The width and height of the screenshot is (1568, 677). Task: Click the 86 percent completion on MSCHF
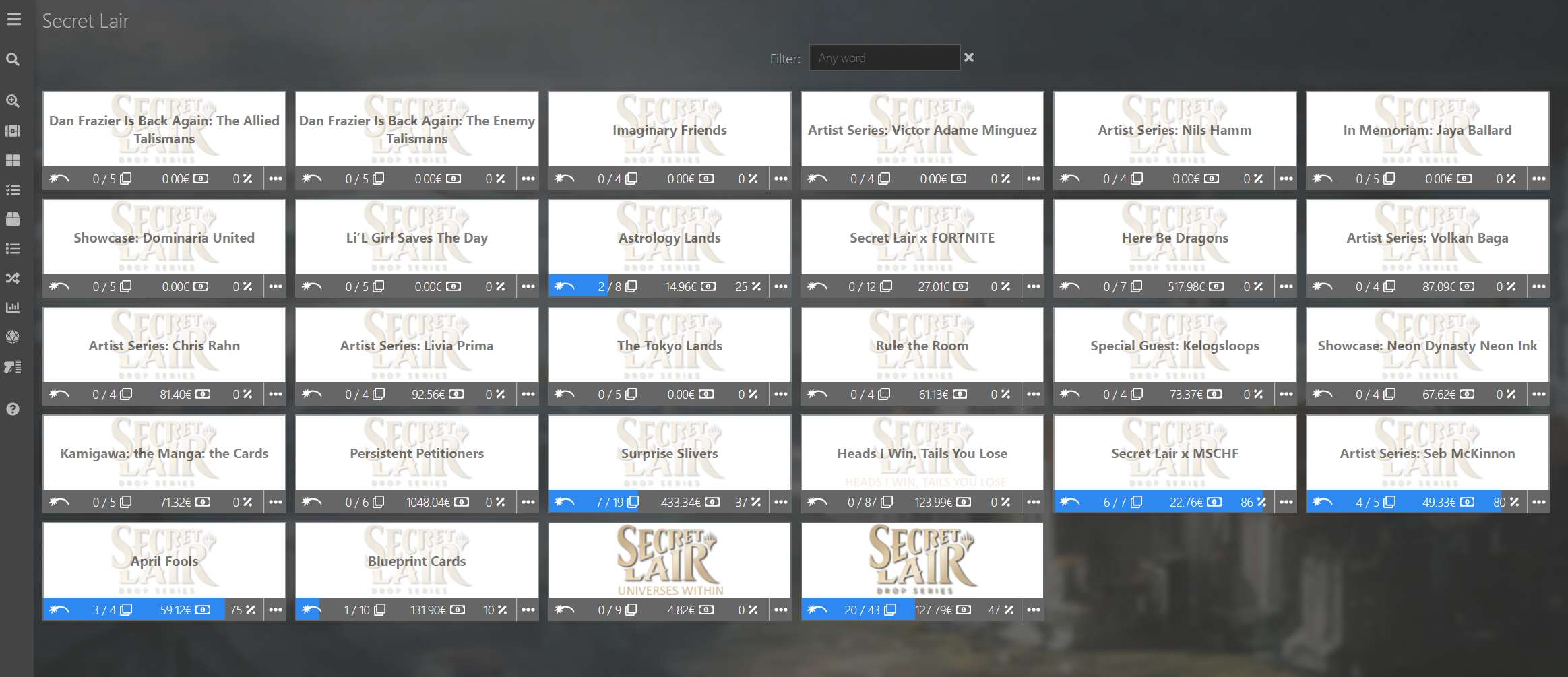1253,502
